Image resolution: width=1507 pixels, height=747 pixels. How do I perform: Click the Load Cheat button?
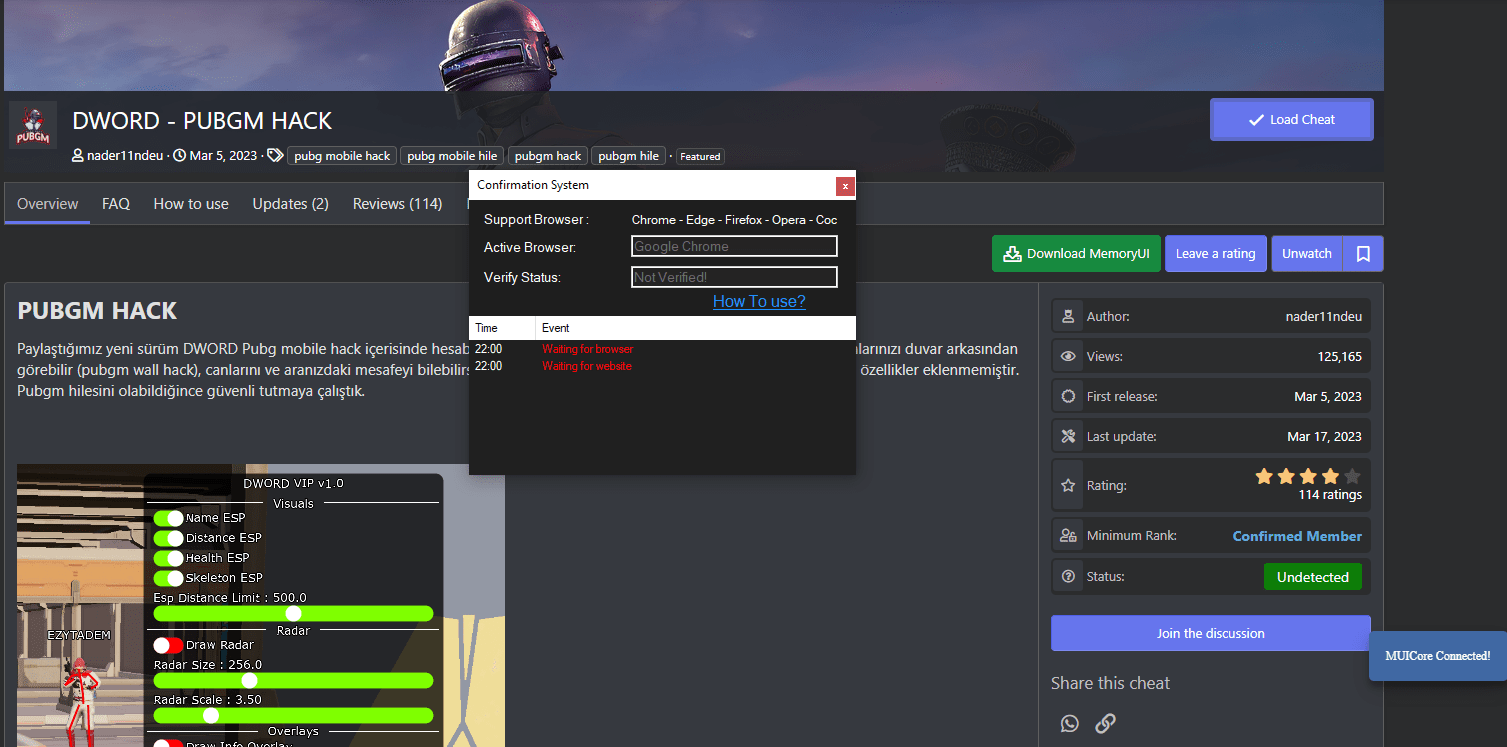click(x=1291, y=119)
